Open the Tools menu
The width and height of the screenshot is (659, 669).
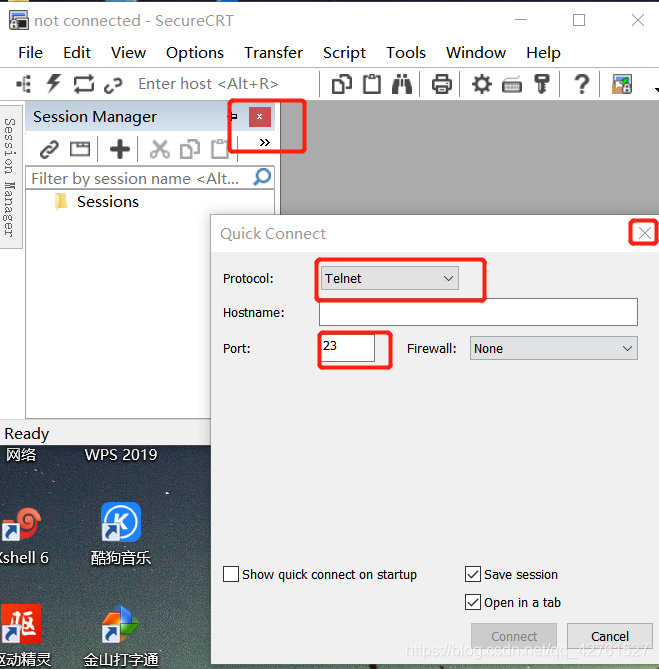[406, 52]
